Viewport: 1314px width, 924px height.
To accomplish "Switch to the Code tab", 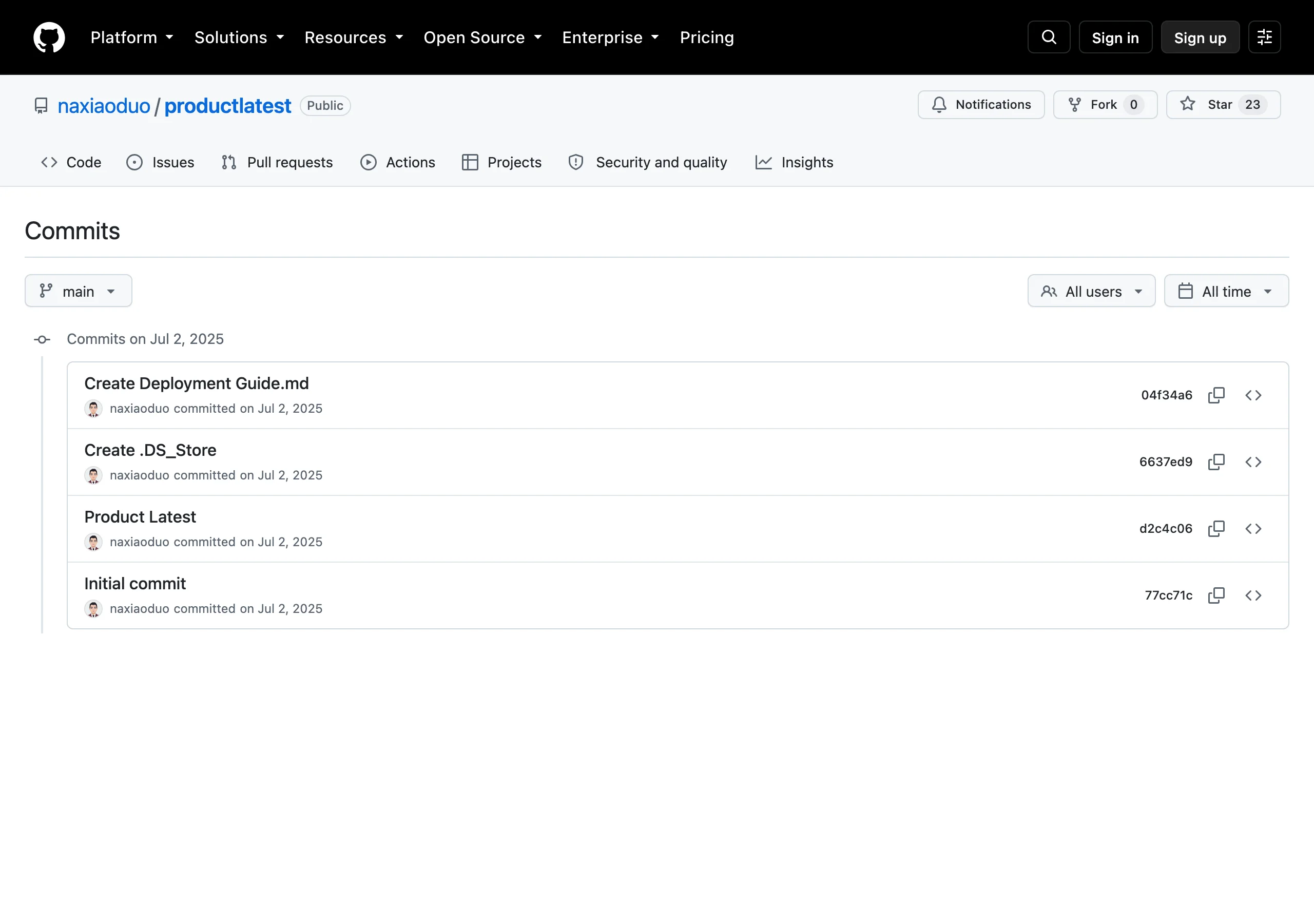I will (71, 163).
